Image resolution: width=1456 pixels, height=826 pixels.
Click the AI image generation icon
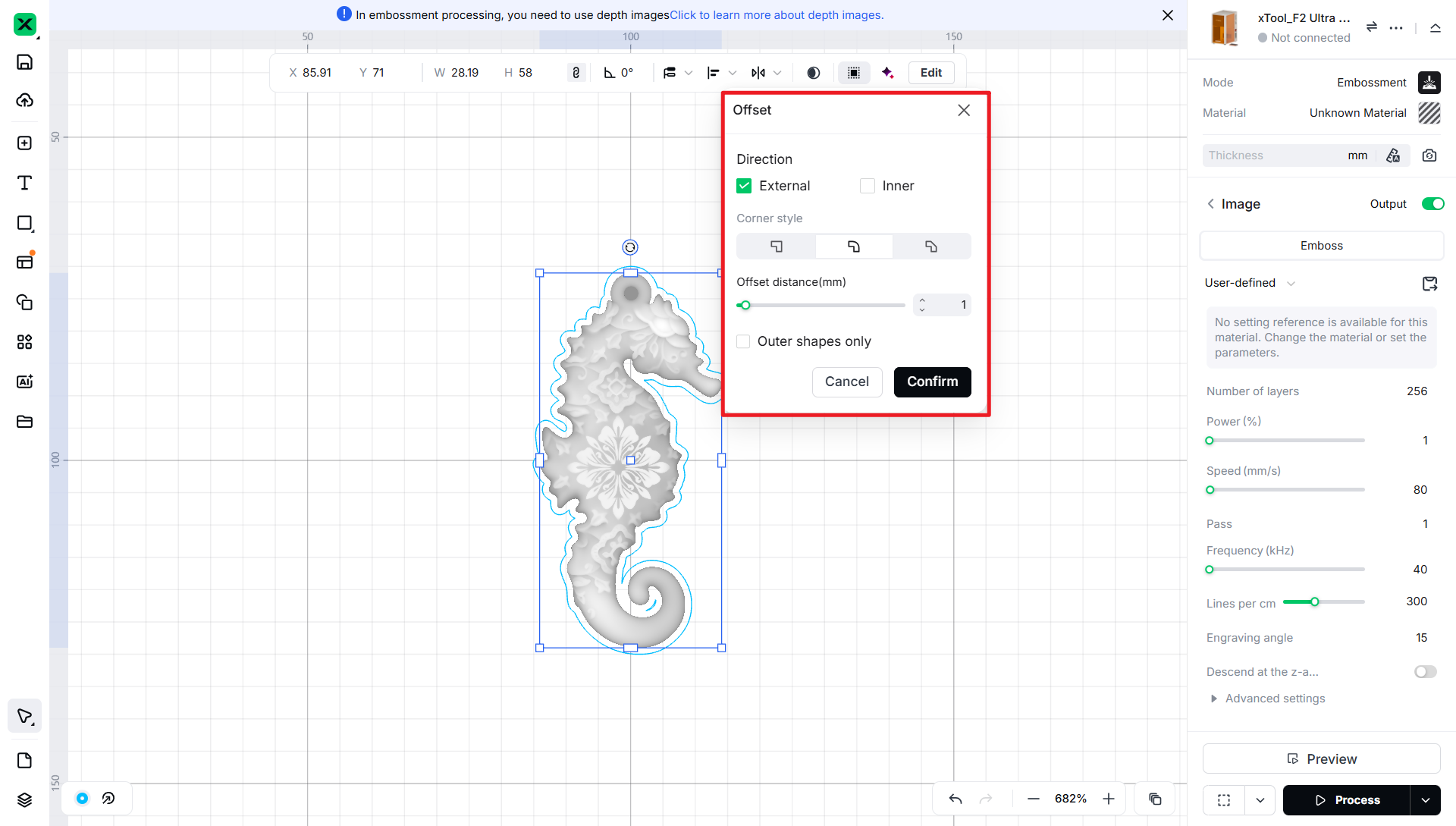point(24,382)
